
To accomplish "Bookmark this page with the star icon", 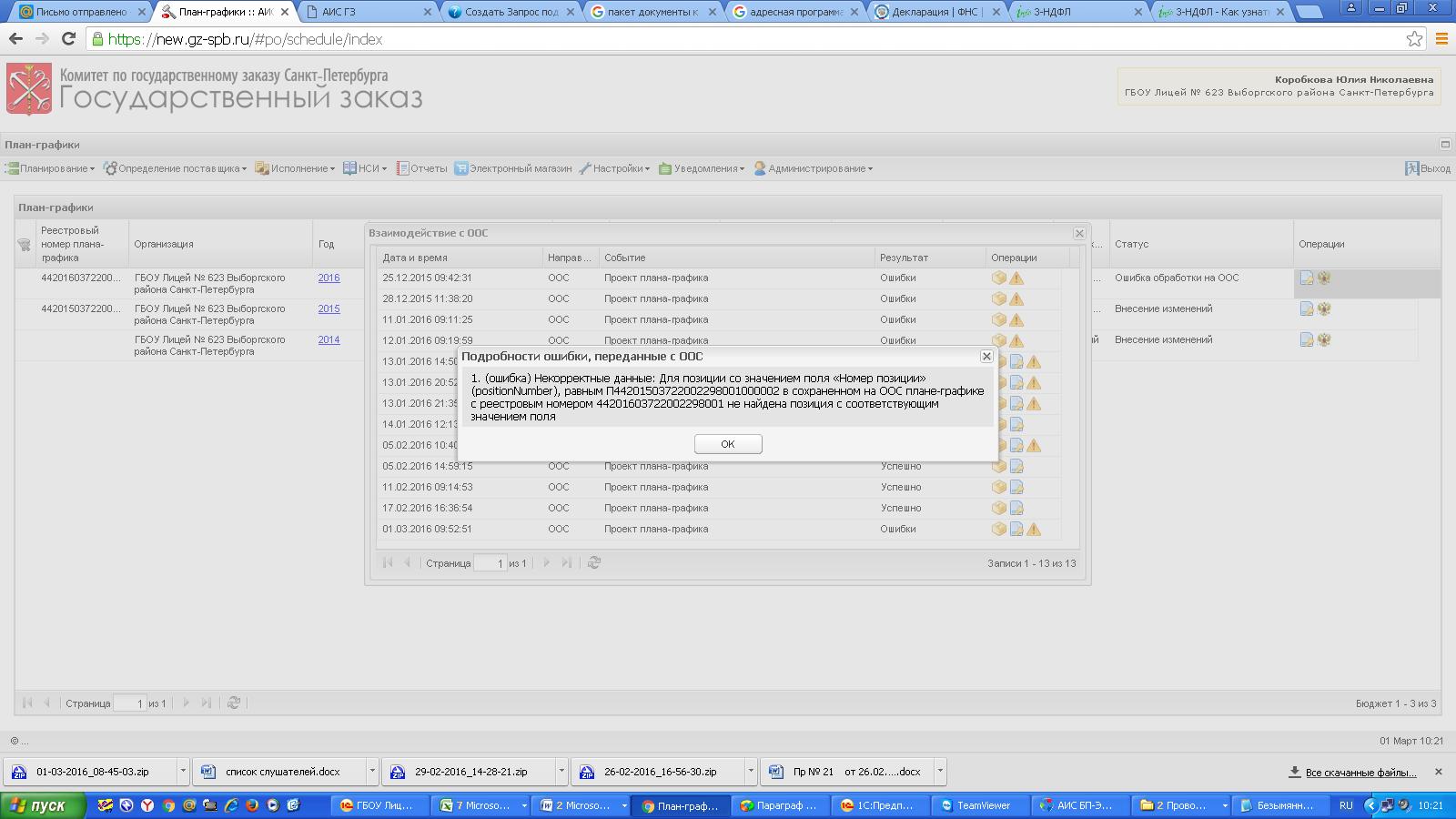I will coord(1414,39).
